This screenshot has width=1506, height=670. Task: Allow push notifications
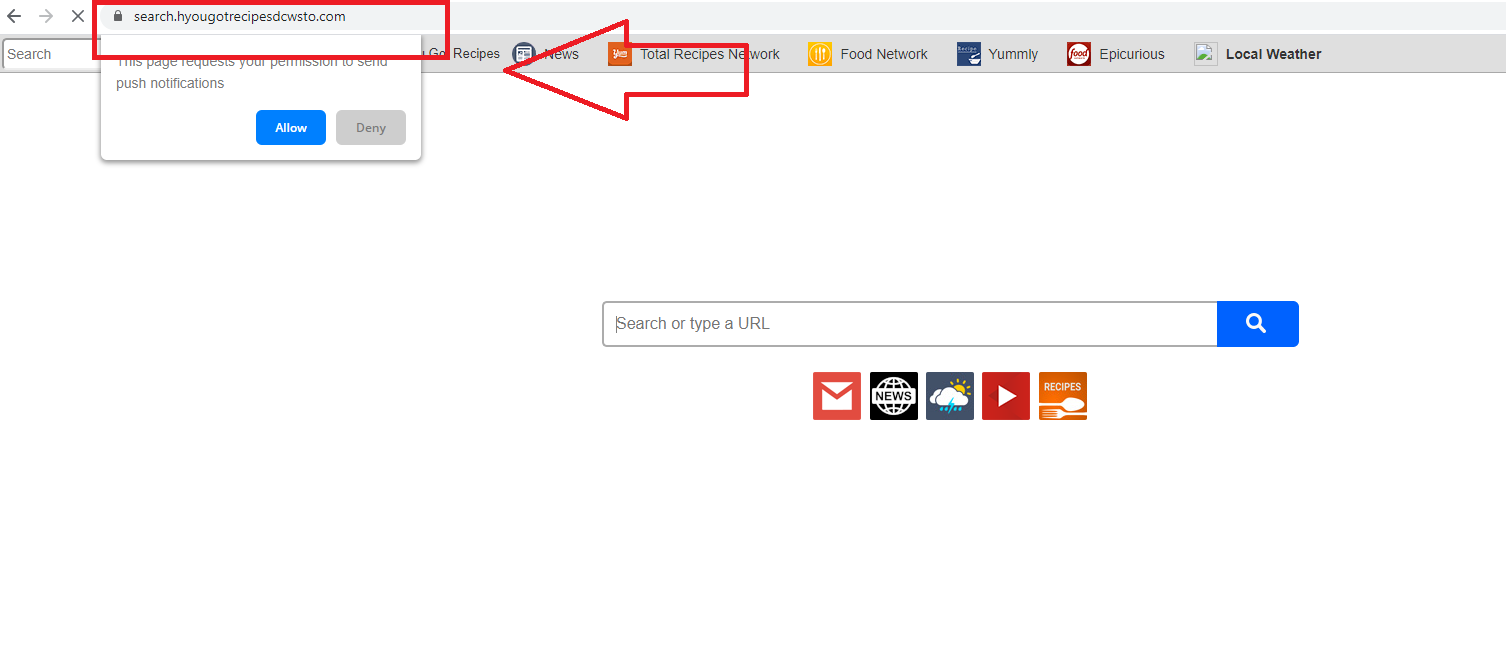click(x=291, y=128)
